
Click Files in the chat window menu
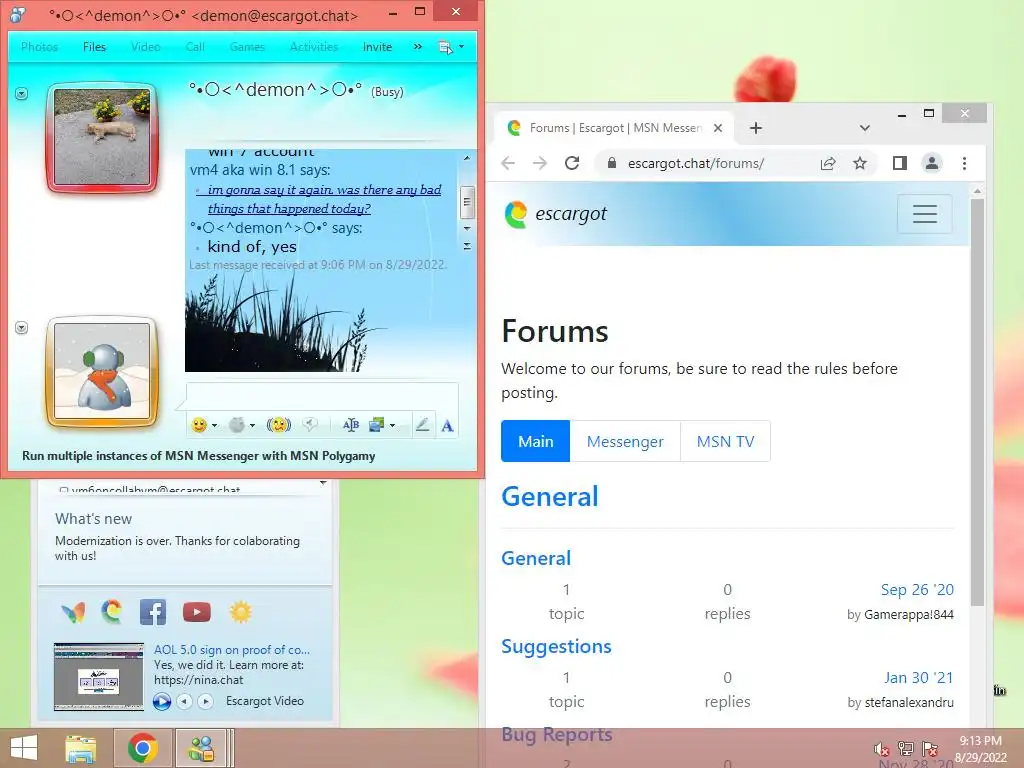point(94,47)
